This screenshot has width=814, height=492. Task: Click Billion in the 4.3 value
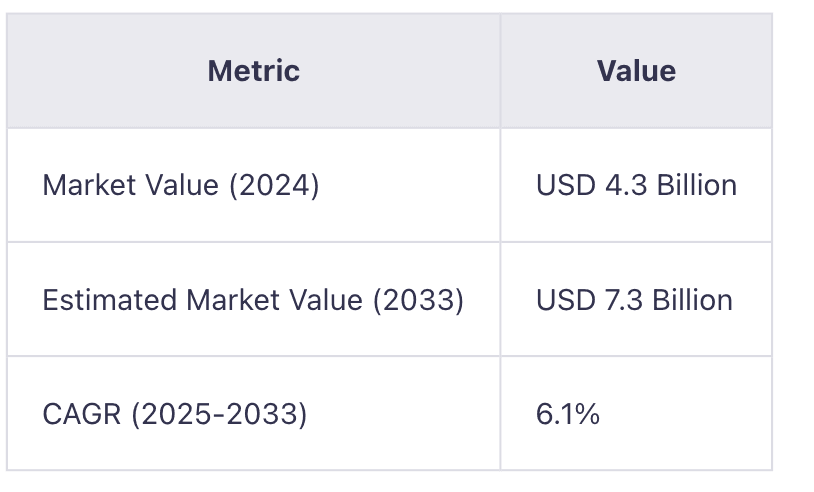click(x=696, y=185)
